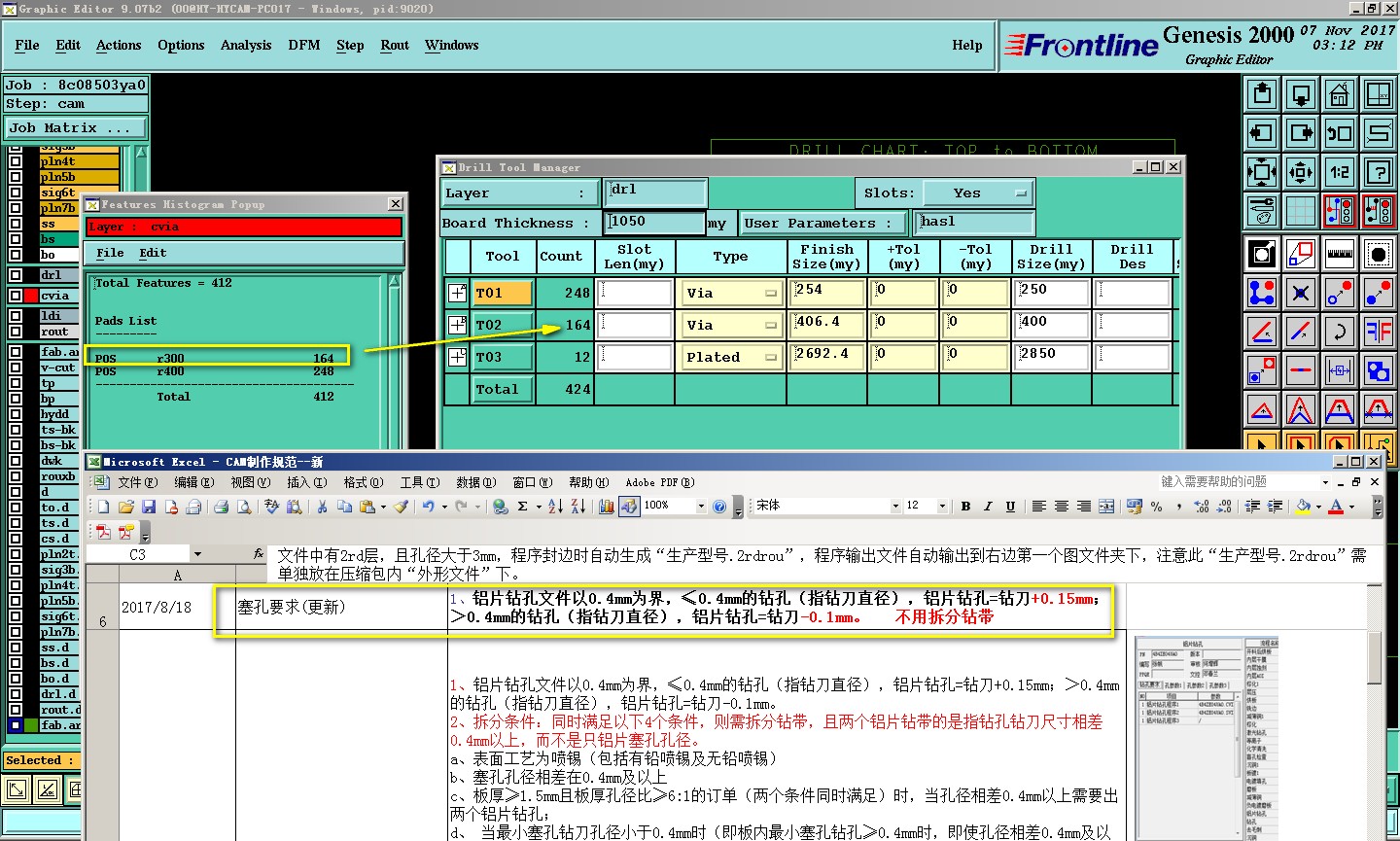Screen dimensions: 1400x841
Task: Click the pan down arrow icon
Action: 1301,94
